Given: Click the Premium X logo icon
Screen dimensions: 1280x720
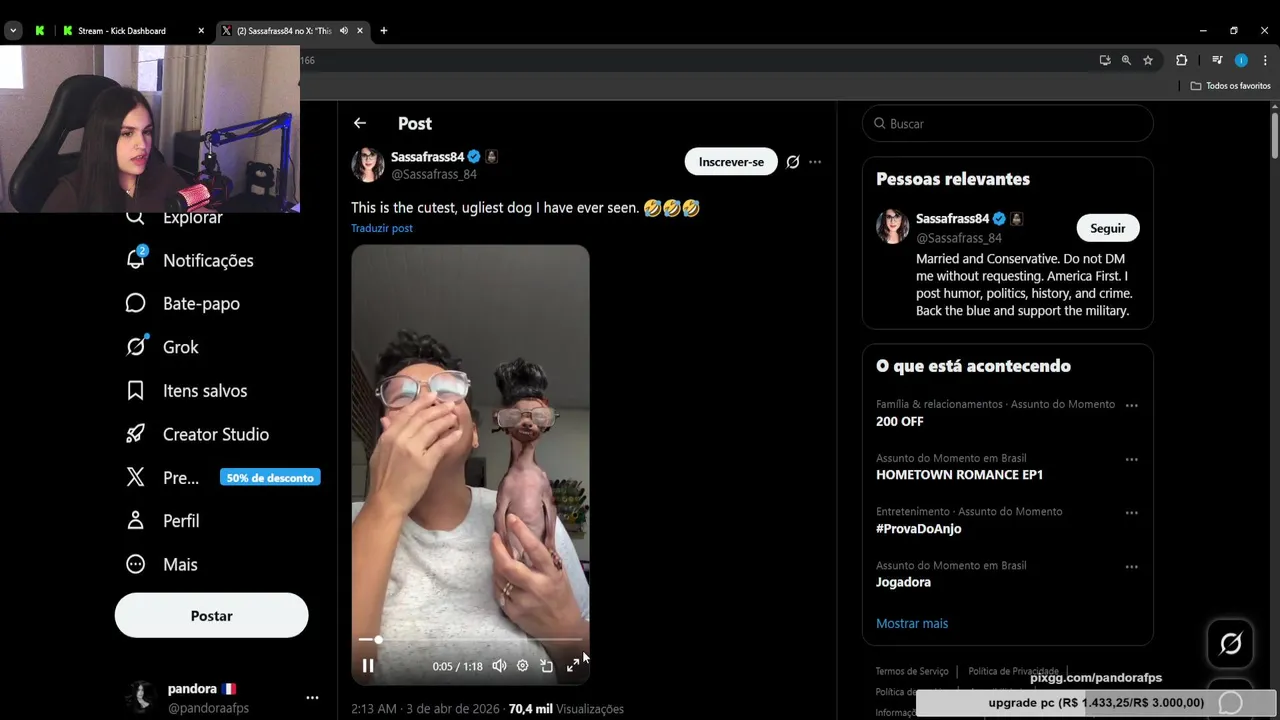Looking at the screenshot, I should 136,477.
